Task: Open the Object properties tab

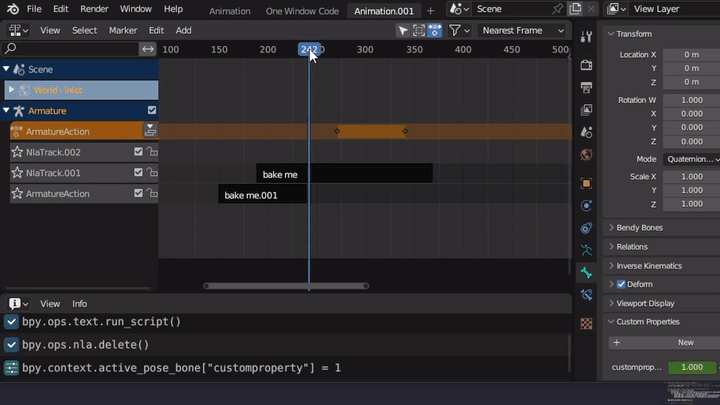Action: (586, 183)
